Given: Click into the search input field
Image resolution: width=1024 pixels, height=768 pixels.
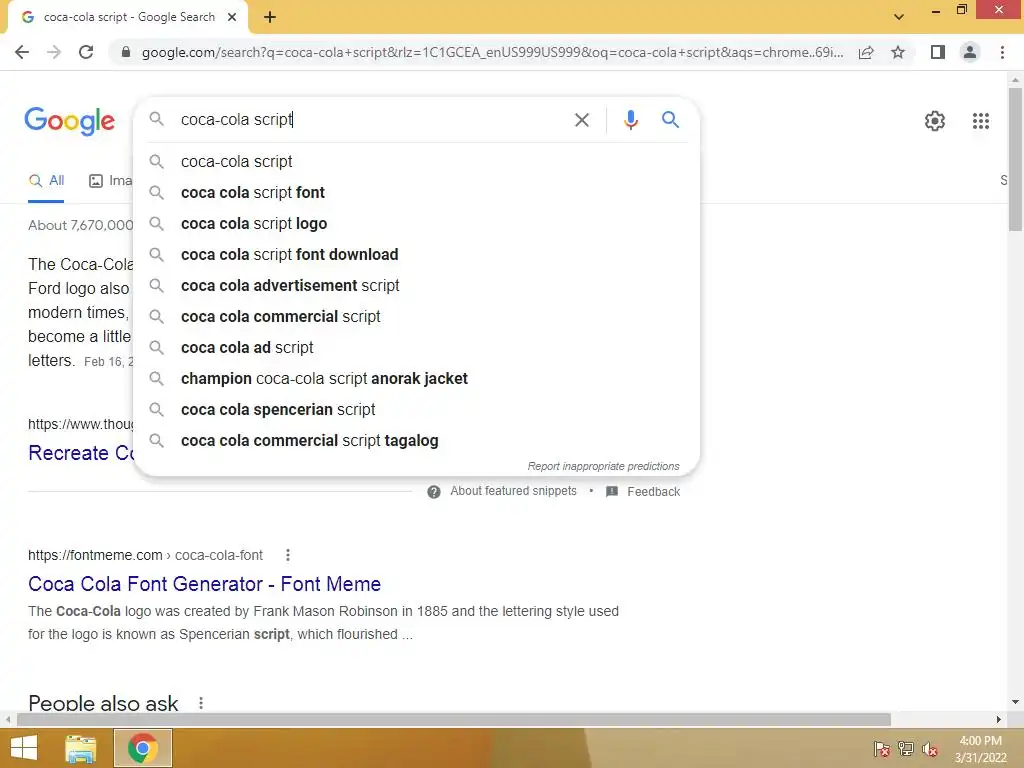Looking at the screenshot, I should tap(372, 120).
